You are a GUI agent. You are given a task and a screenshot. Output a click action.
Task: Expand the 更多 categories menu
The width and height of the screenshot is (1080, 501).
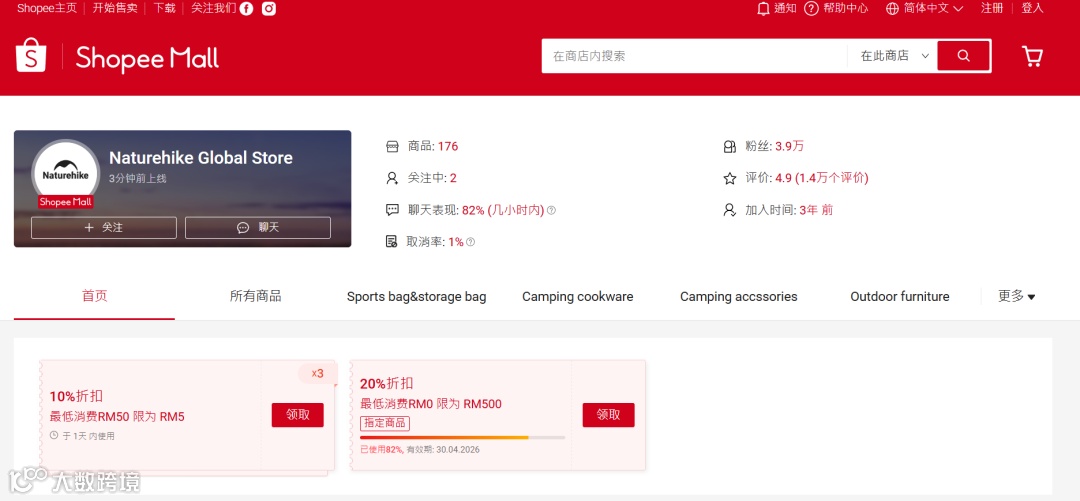click(1017, 296)
